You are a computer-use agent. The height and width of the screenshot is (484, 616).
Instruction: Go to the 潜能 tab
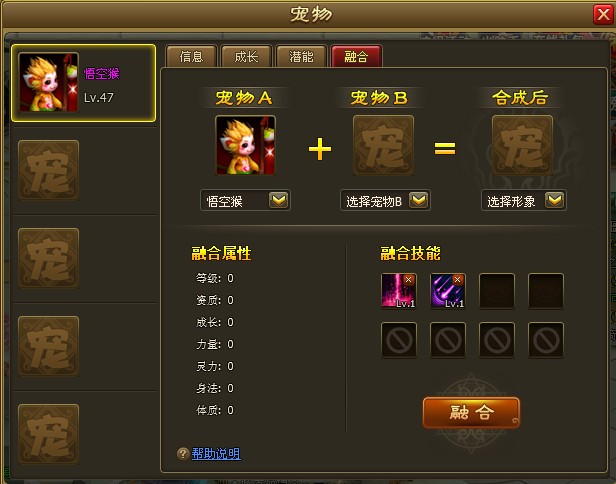301,57
